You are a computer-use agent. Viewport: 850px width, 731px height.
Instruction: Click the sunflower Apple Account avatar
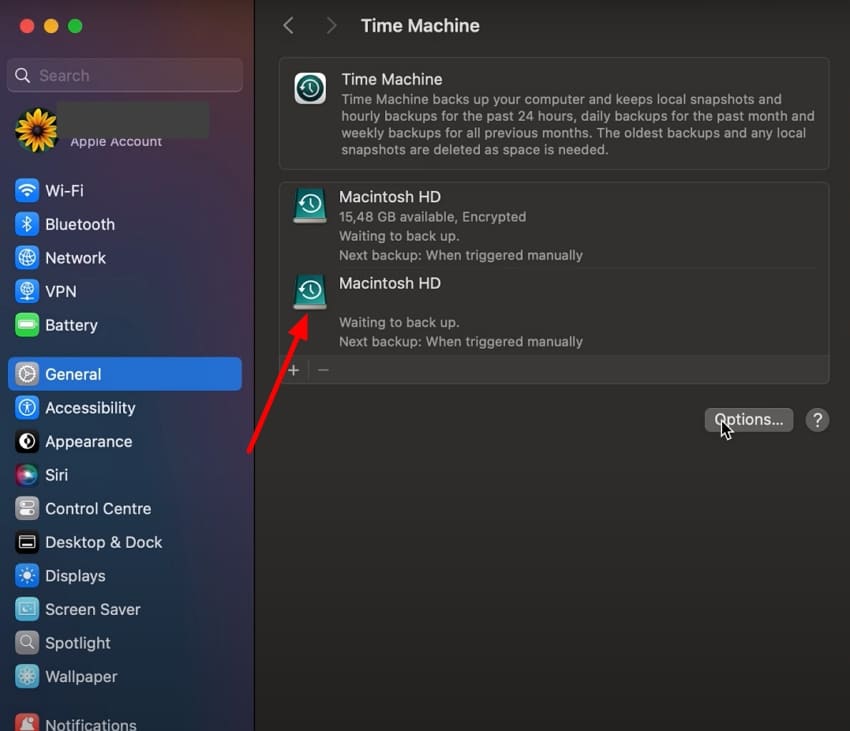tap(36, 130)
